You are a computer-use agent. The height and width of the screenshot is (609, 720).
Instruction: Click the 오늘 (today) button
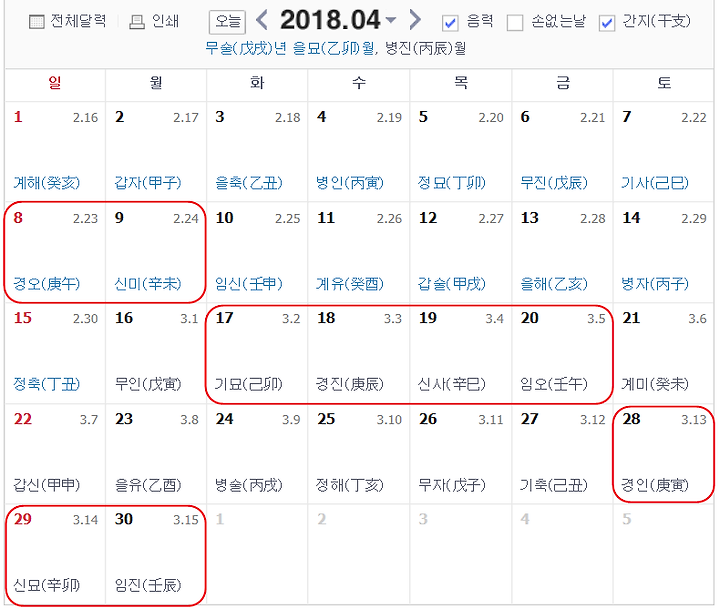click(227, 22)
